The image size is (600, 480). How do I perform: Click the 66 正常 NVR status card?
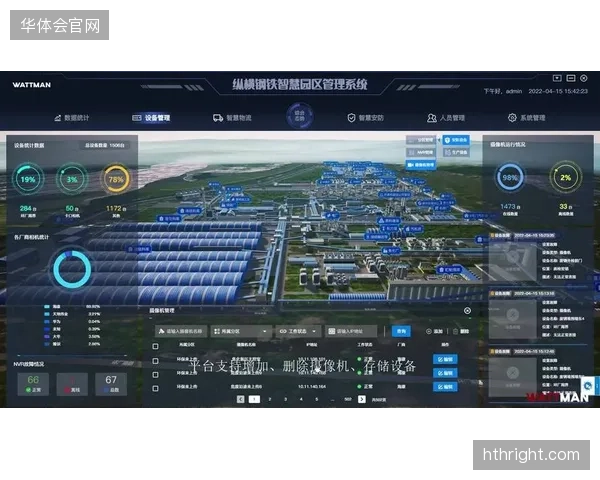(33, 384)
